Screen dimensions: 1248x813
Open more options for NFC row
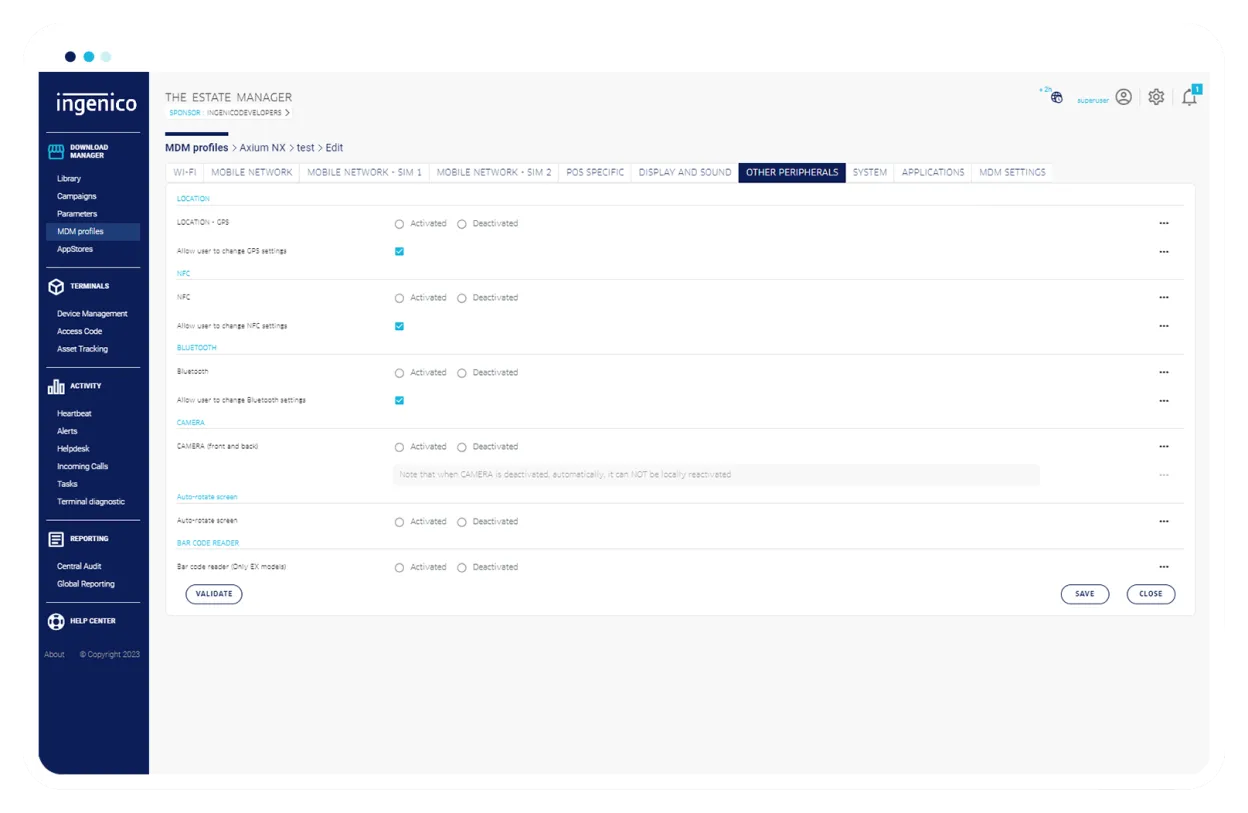[1164, 298]
